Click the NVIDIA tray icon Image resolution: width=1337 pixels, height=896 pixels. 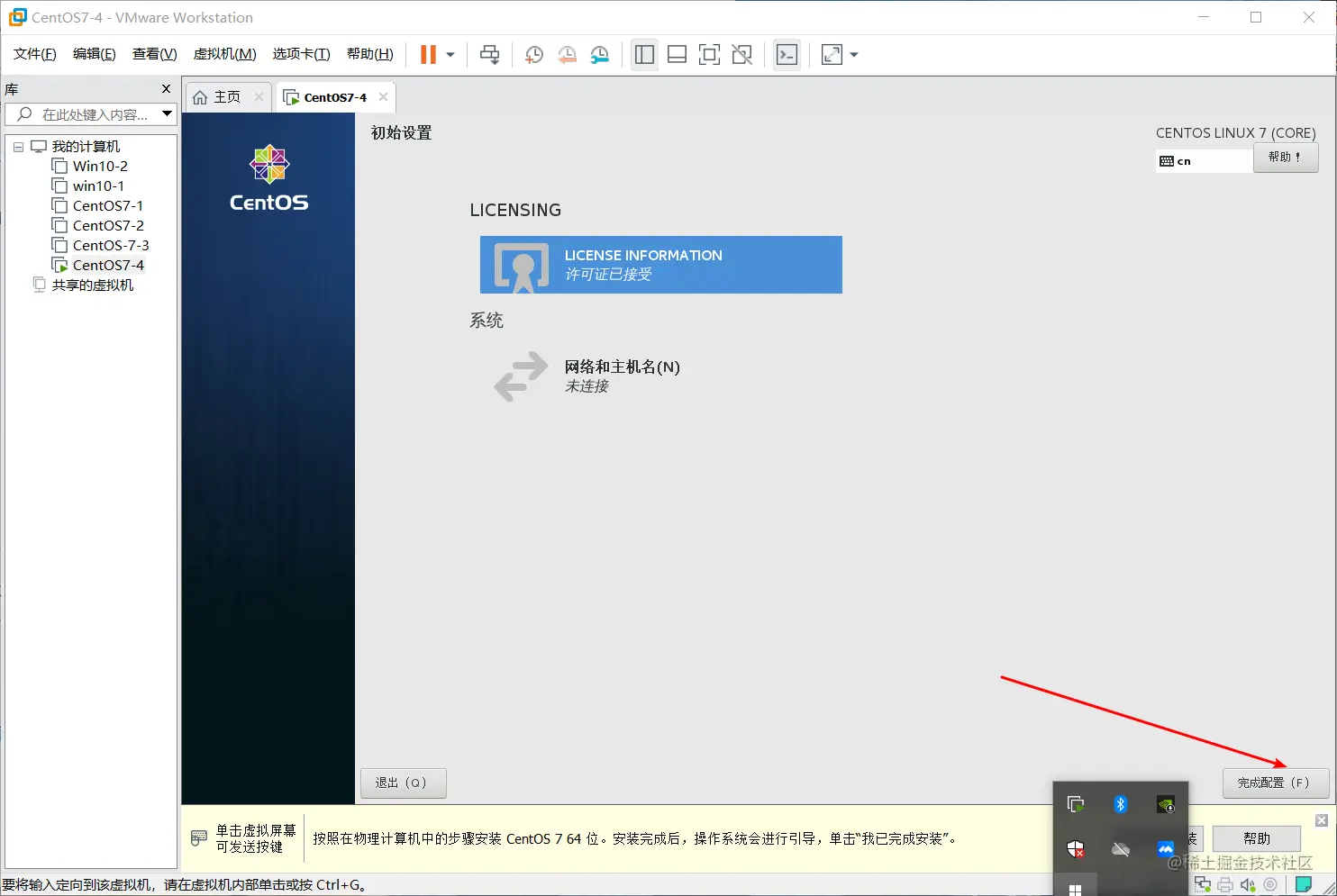[1166, 804]
